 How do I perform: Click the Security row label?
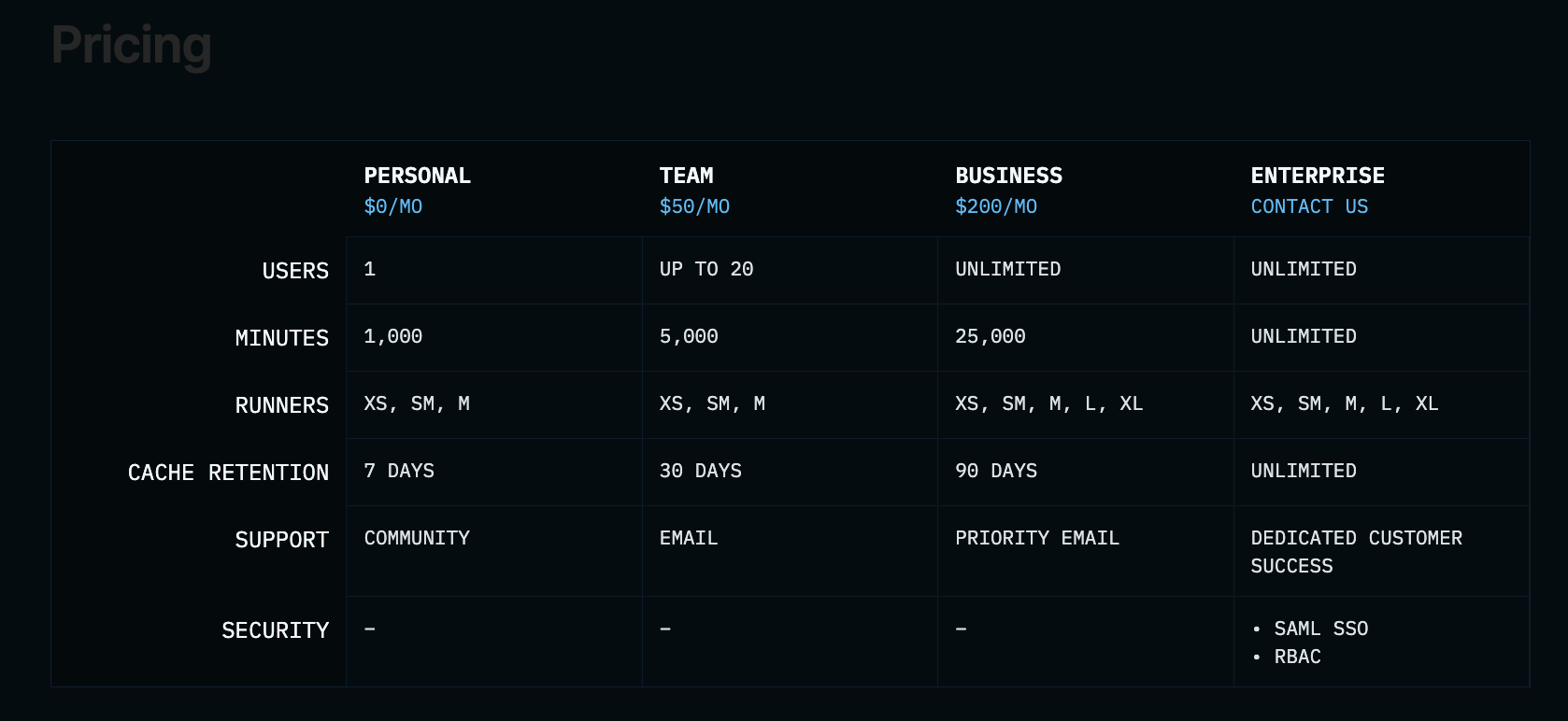pos(275,630)
